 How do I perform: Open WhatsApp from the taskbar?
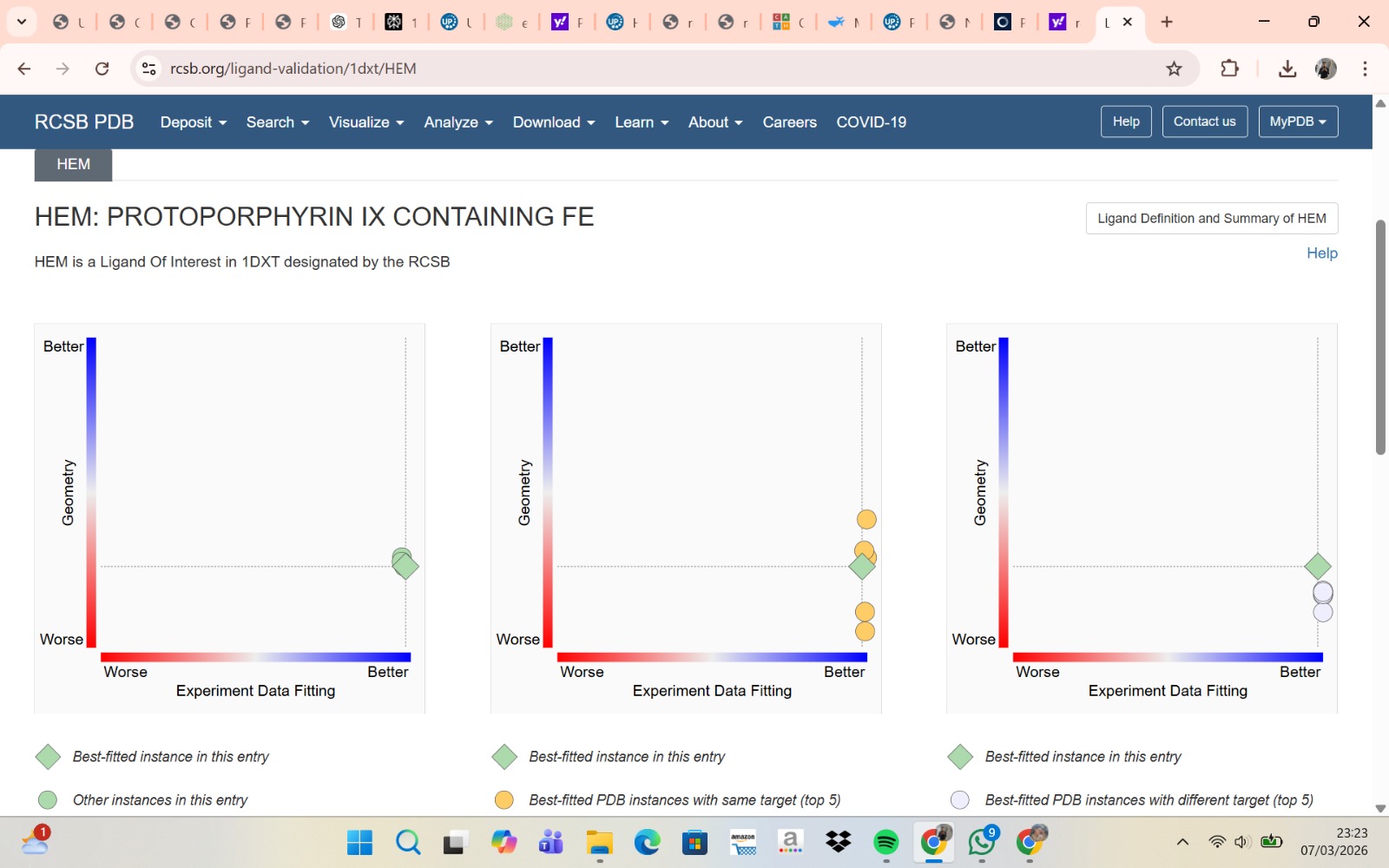coord(982,842)
